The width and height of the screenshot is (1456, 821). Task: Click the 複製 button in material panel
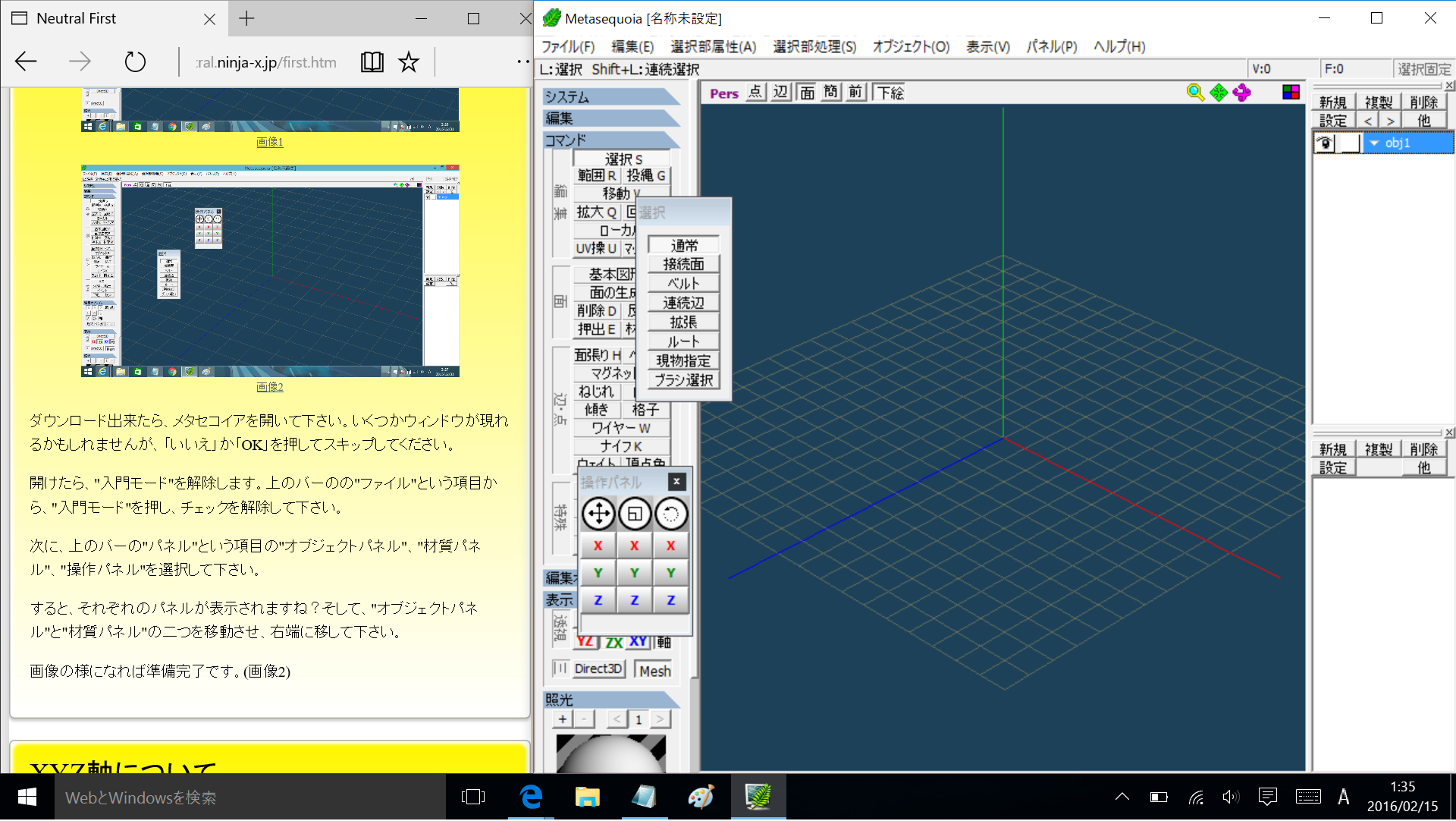[x=1378, y=449]
